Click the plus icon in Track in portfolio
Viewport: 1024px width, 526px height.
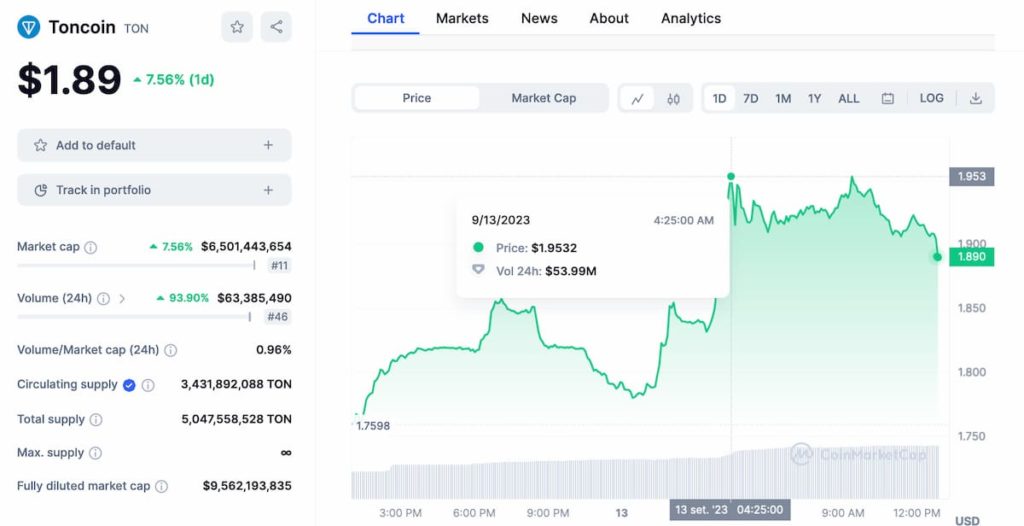point(268,190)
